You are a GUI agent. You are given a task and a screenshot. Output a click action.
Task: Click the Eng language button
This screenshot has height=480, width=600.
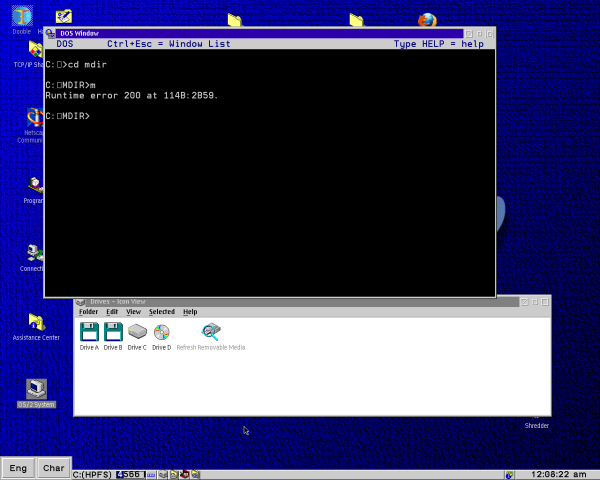click(18, 468)
